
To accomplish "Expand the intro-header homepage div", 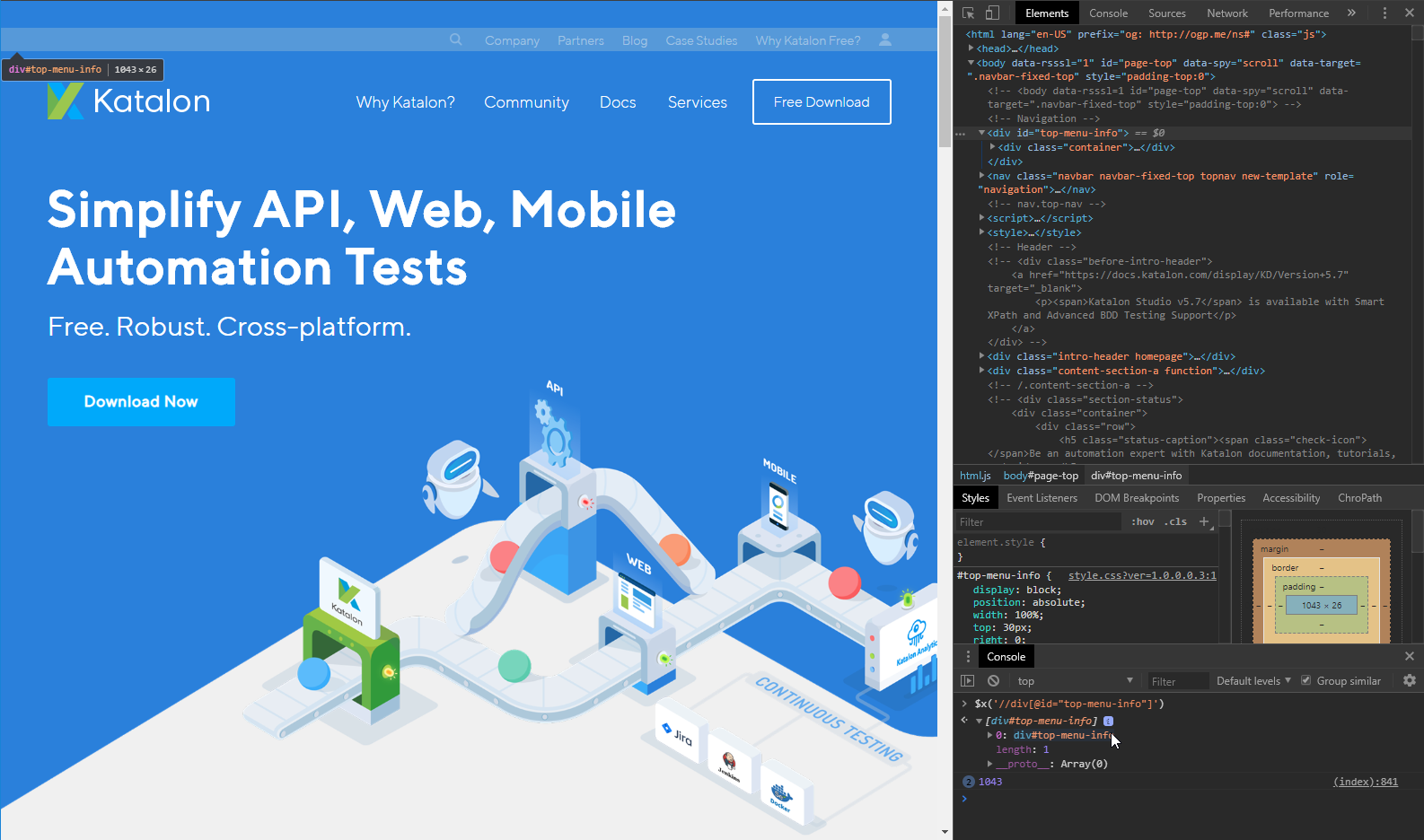I will (x=981, y=356).
